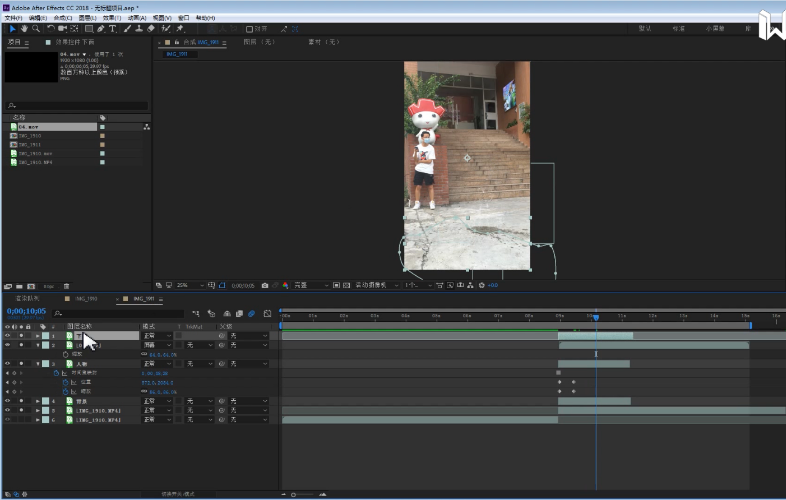
Task: Open layer 1 blend mode dropdown
Action: (x=157, y=336)
